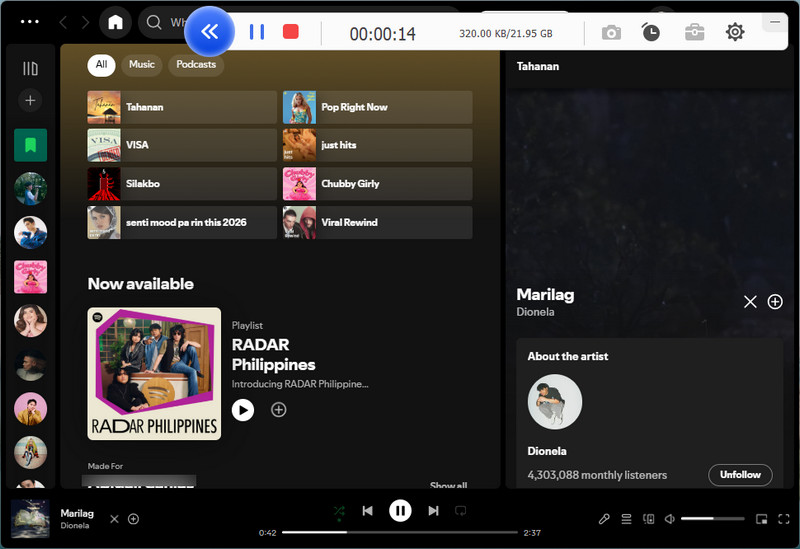Go back with the left arrow
This screenshot has height=549, width=800.
pos(63,22)
